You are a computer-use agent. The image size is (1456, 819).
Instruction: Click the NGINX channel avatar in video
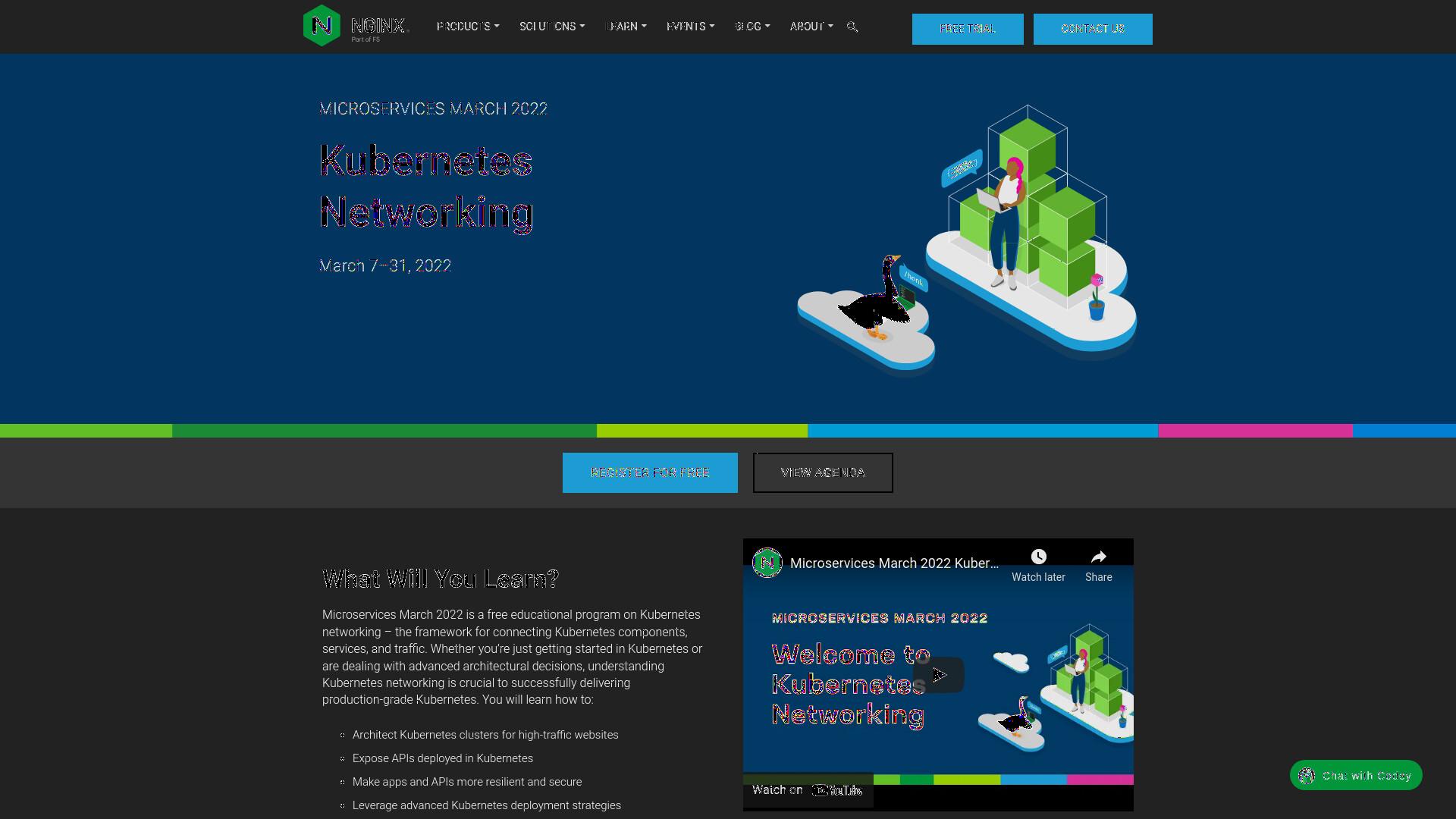pyautogui.click(x=767, y=563)
